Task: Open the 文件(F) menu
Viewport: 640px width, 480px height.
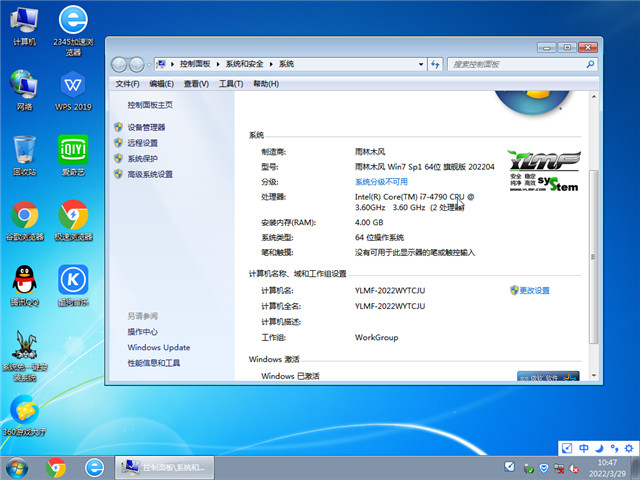Action: click(x=127, y=84)
